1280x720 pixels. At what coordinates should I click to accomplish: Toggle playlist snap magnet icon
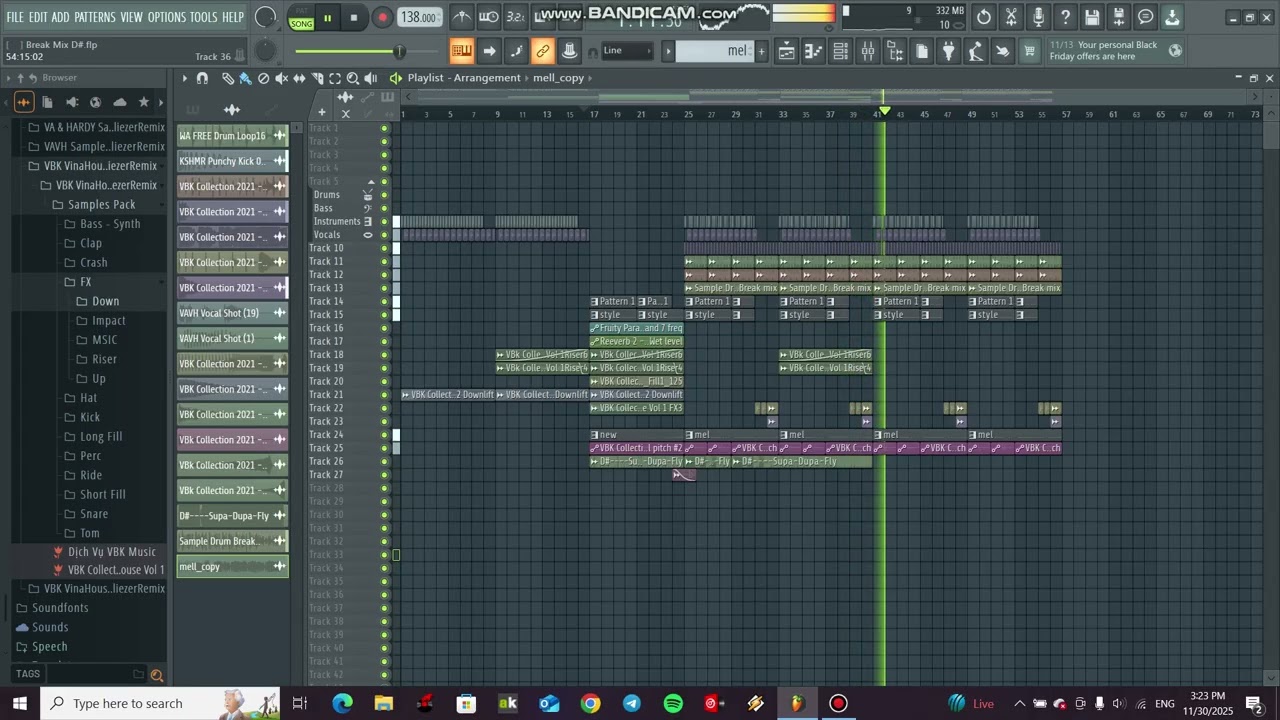click(x=202, y=78)
